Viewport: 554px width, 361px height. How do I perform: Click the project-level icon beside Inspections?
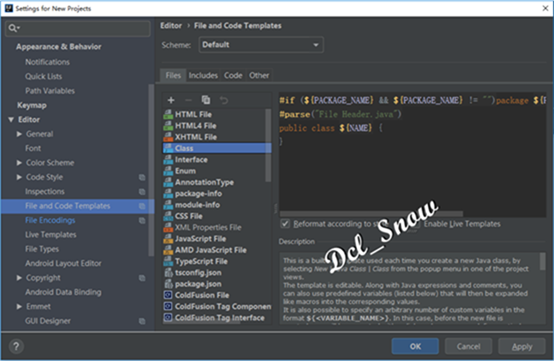142,192
